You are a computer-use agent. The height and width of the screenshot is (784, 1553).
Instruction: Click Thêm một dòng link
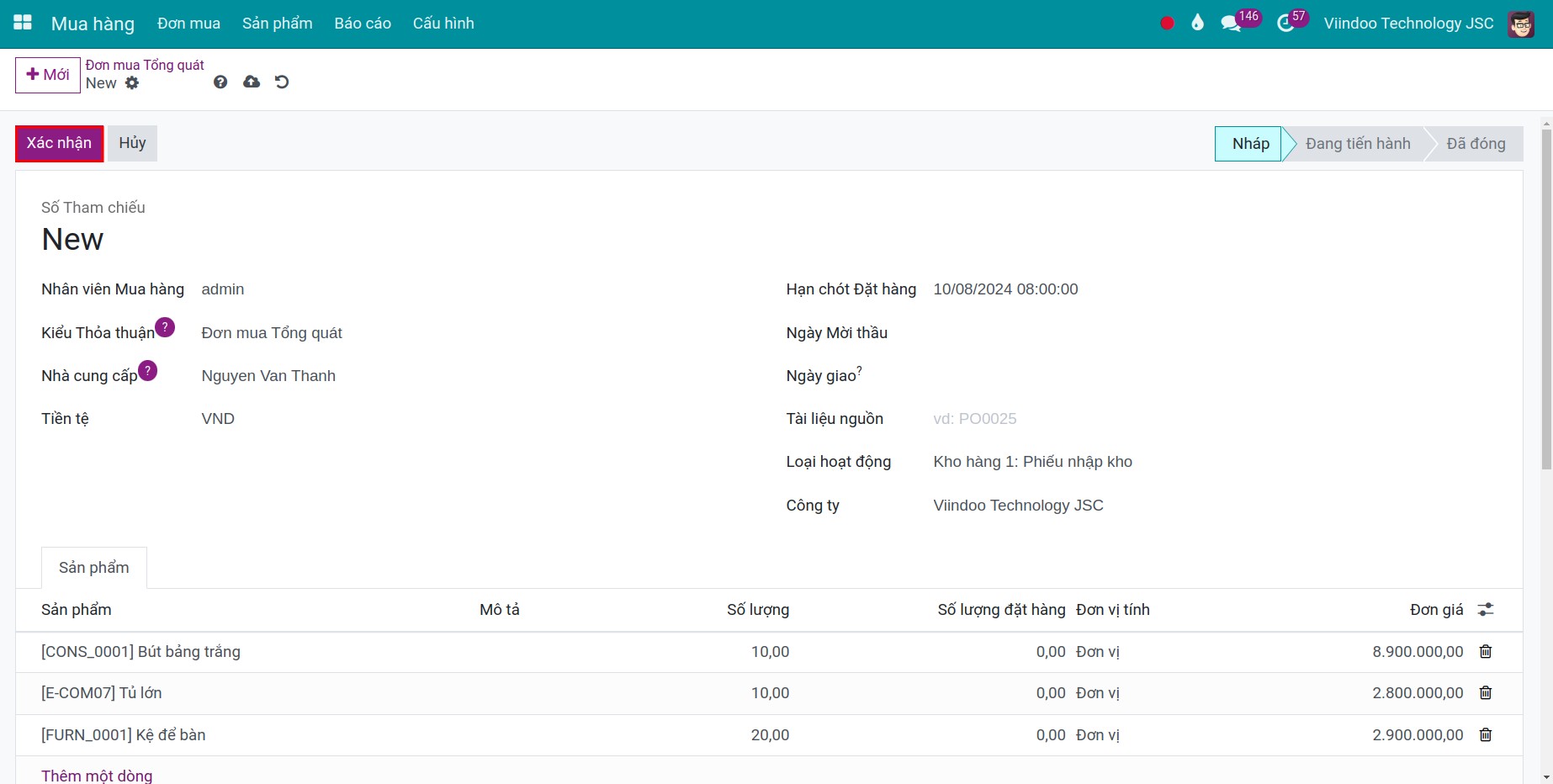coord(97,776)
